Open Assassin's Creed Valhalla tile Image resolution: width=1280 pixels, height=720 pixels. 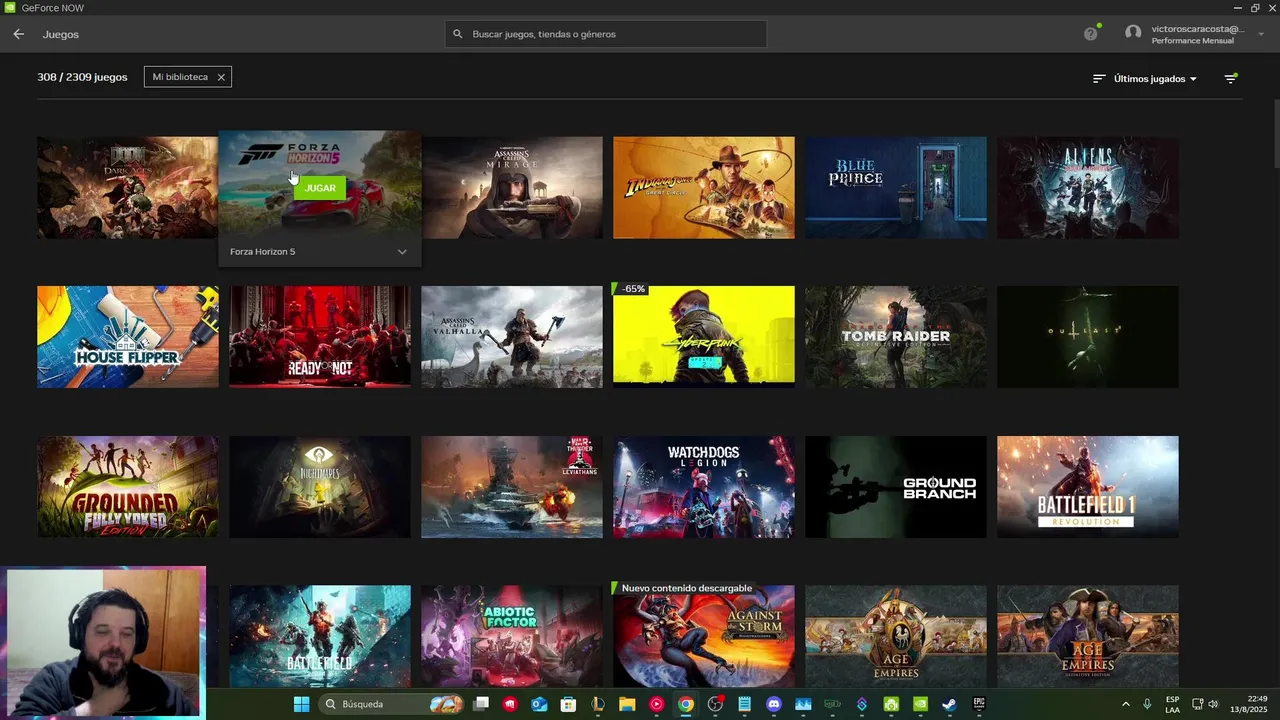click(x=512, y=337)
